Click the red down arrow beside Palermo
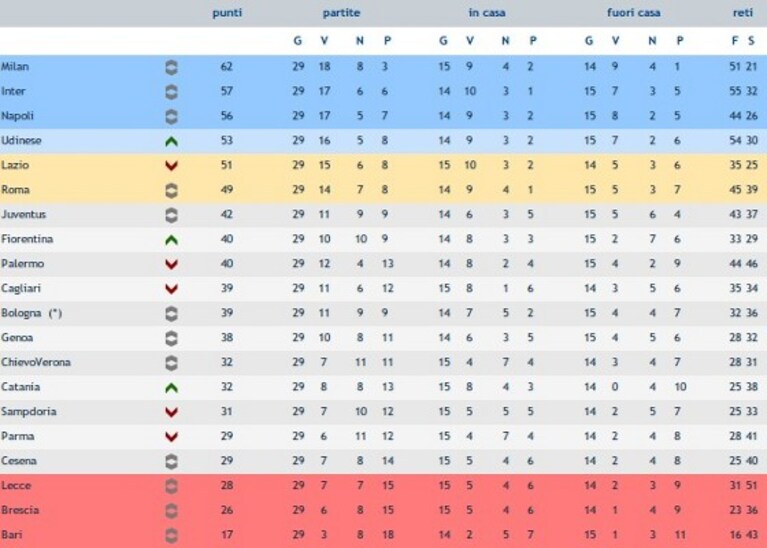 (171, 264)
